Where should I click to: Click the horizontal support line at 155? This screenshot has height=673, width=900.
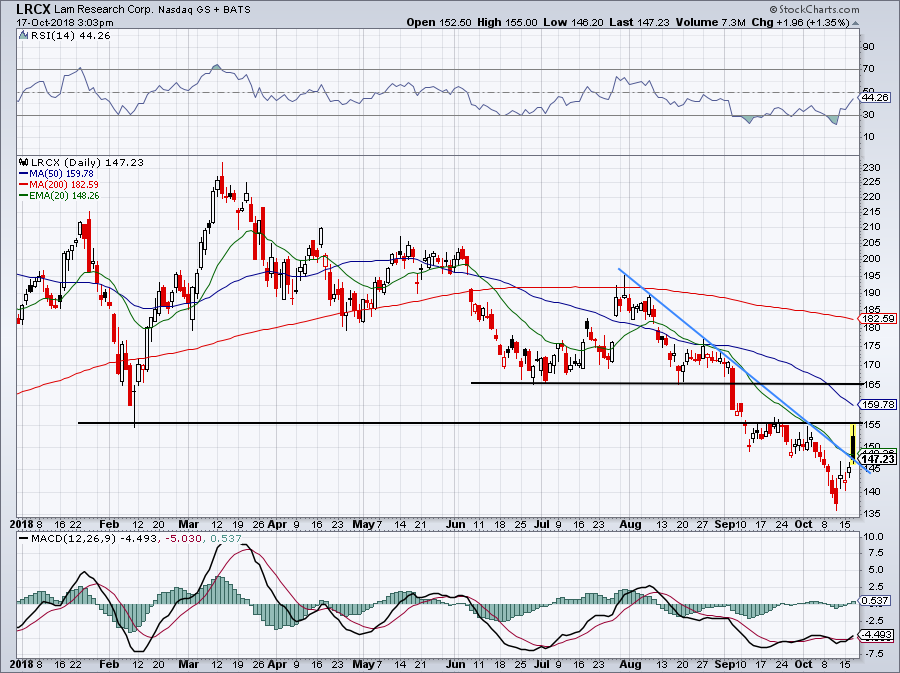click(x=470, y=423)
